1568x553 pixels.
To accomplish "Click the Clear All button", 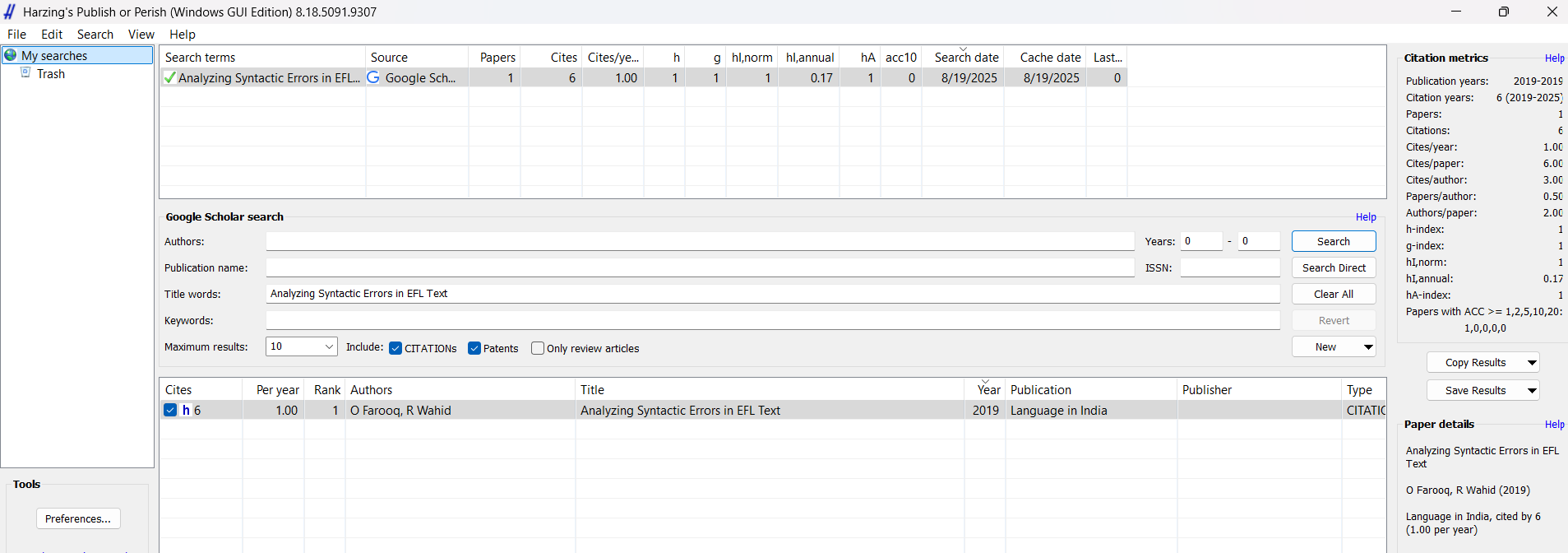I will tap(1334, 294).
